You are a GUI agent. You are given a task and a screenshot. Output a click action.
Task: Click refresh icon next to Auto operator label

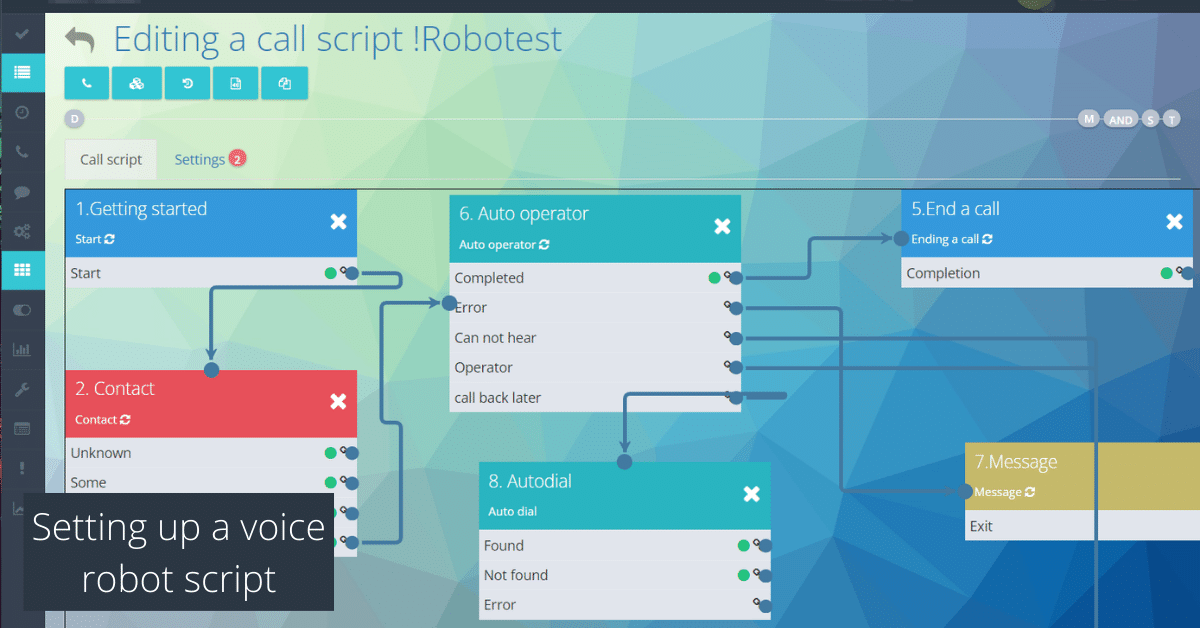click(544, 245)
